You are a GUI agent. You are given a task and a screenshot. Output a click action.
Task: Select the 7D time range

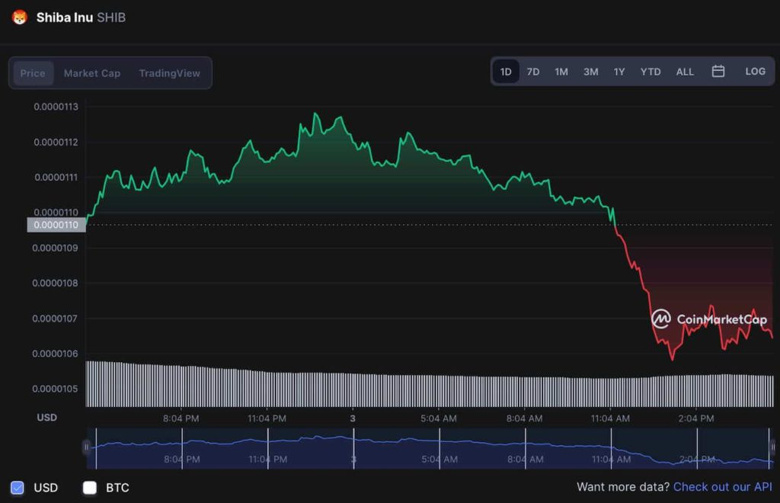(533, 72)
